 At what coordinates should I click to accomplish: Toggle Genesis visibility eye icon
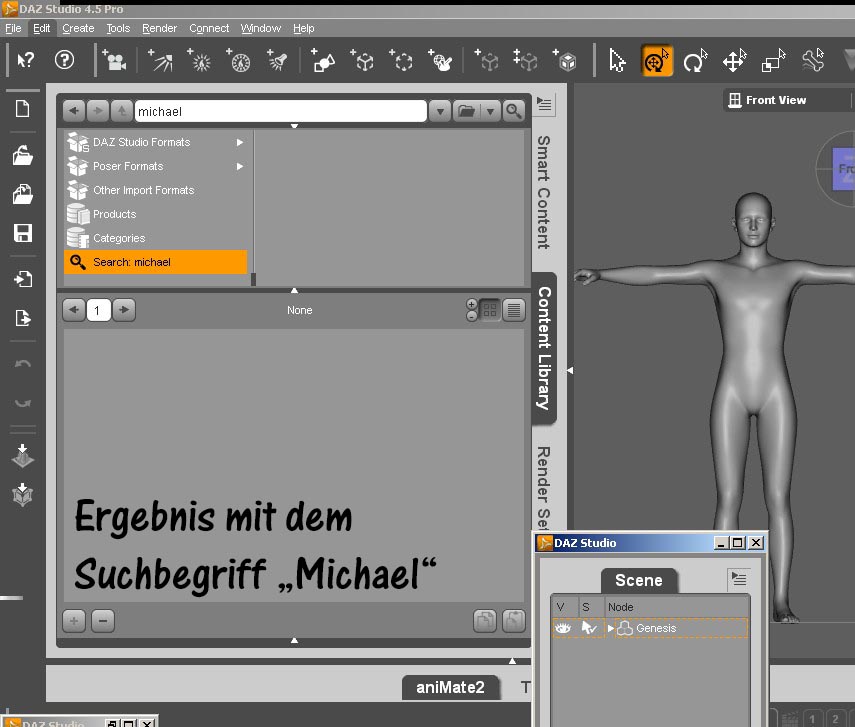(x=563, y=628)
